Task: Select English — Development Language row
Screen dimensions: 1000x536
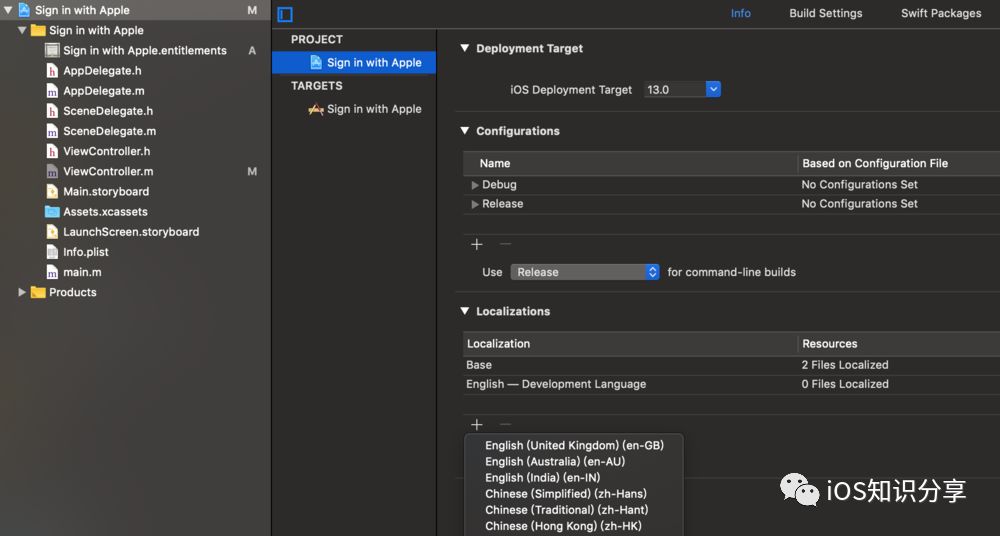Action: click(732, 384)
